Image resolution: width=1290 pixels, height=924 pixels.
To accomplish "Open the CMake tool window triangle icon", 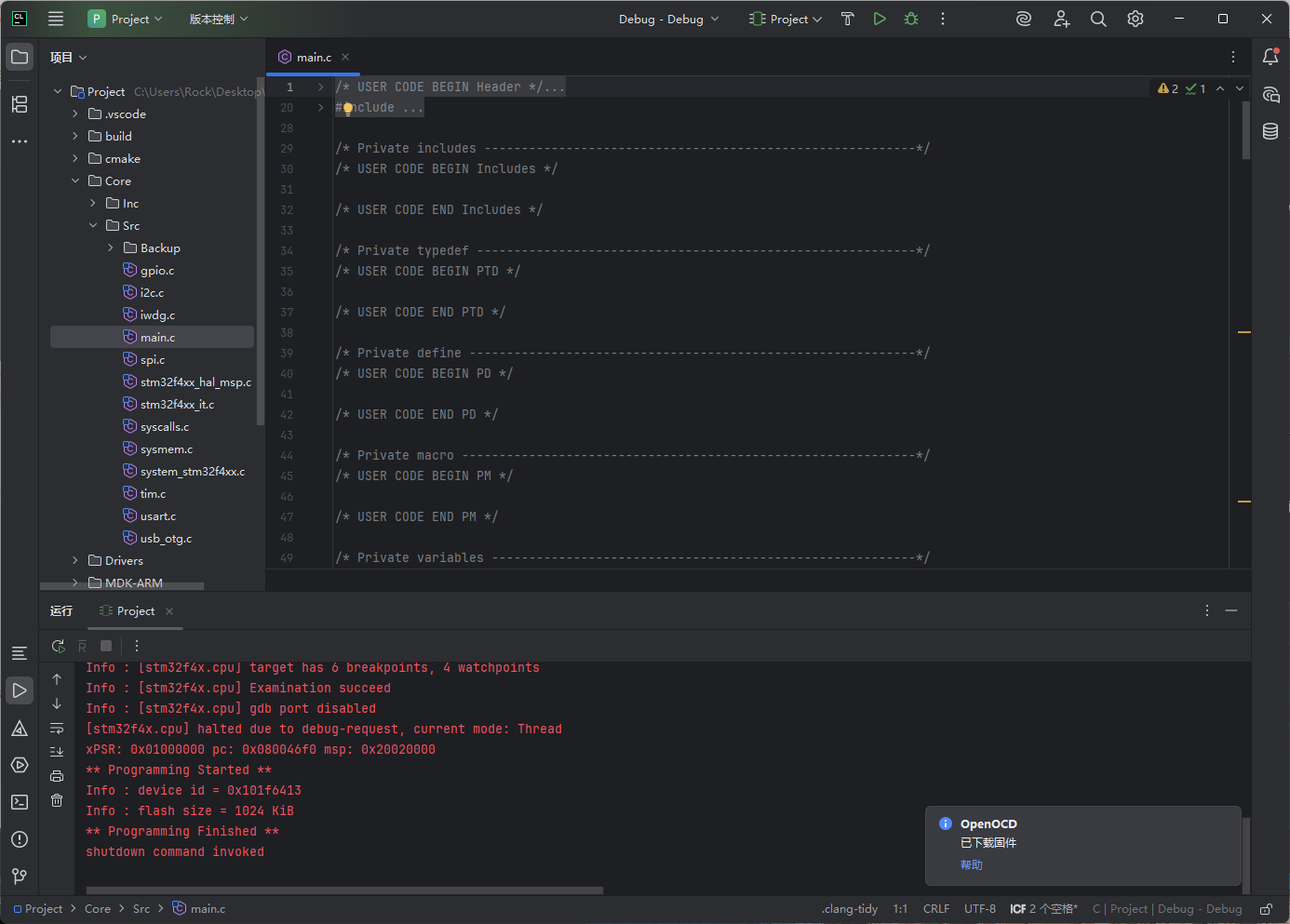I will [x=20, y=728].
